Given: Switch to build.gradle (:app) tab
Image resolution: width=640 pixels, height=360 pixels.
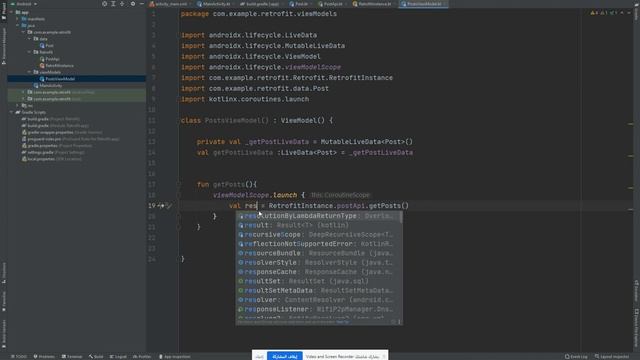Looking at the screenshot, I should click(262, 4).
